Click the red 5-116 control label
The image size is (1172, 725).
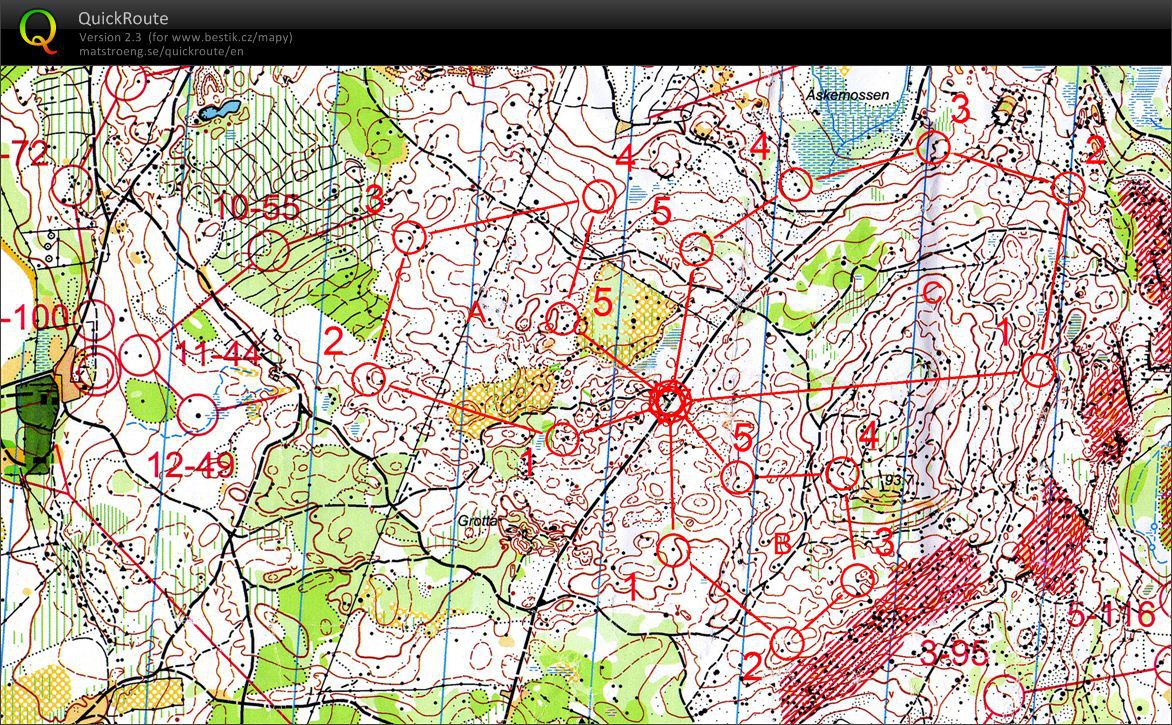(1111, 616)
